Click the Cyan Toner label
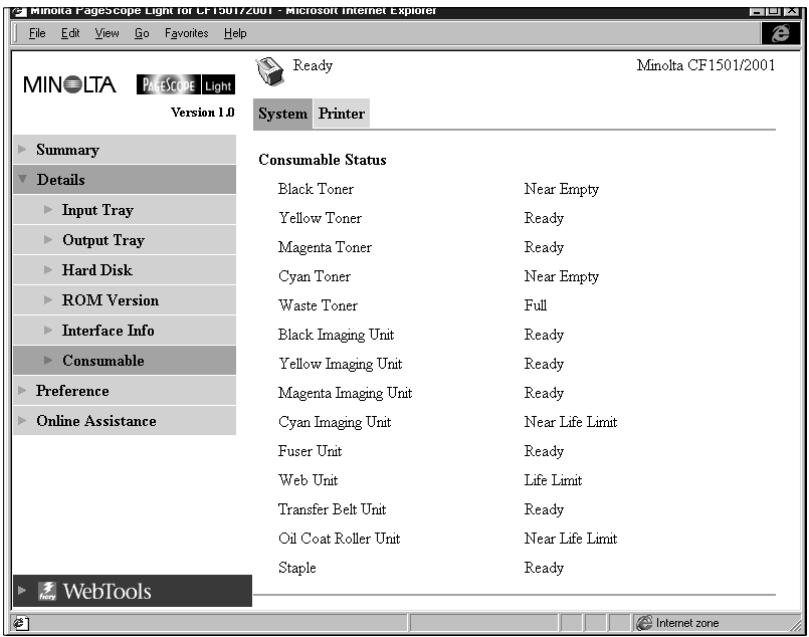809x637 pixels. click(x=315, y=276)
